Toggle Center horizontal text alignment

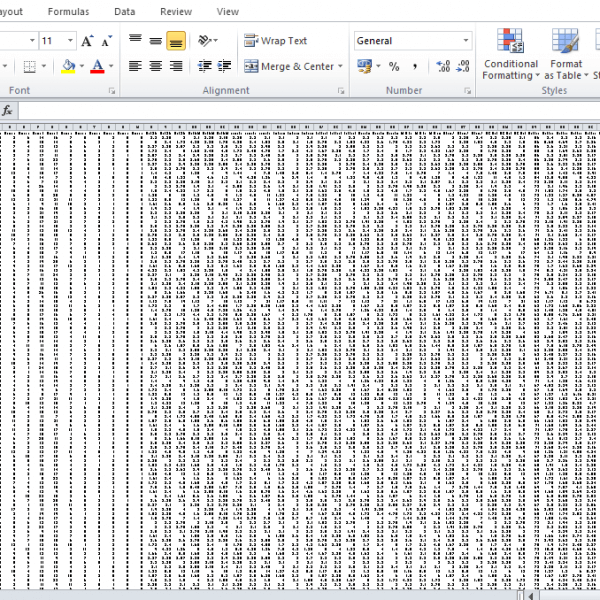click(155, 66)
